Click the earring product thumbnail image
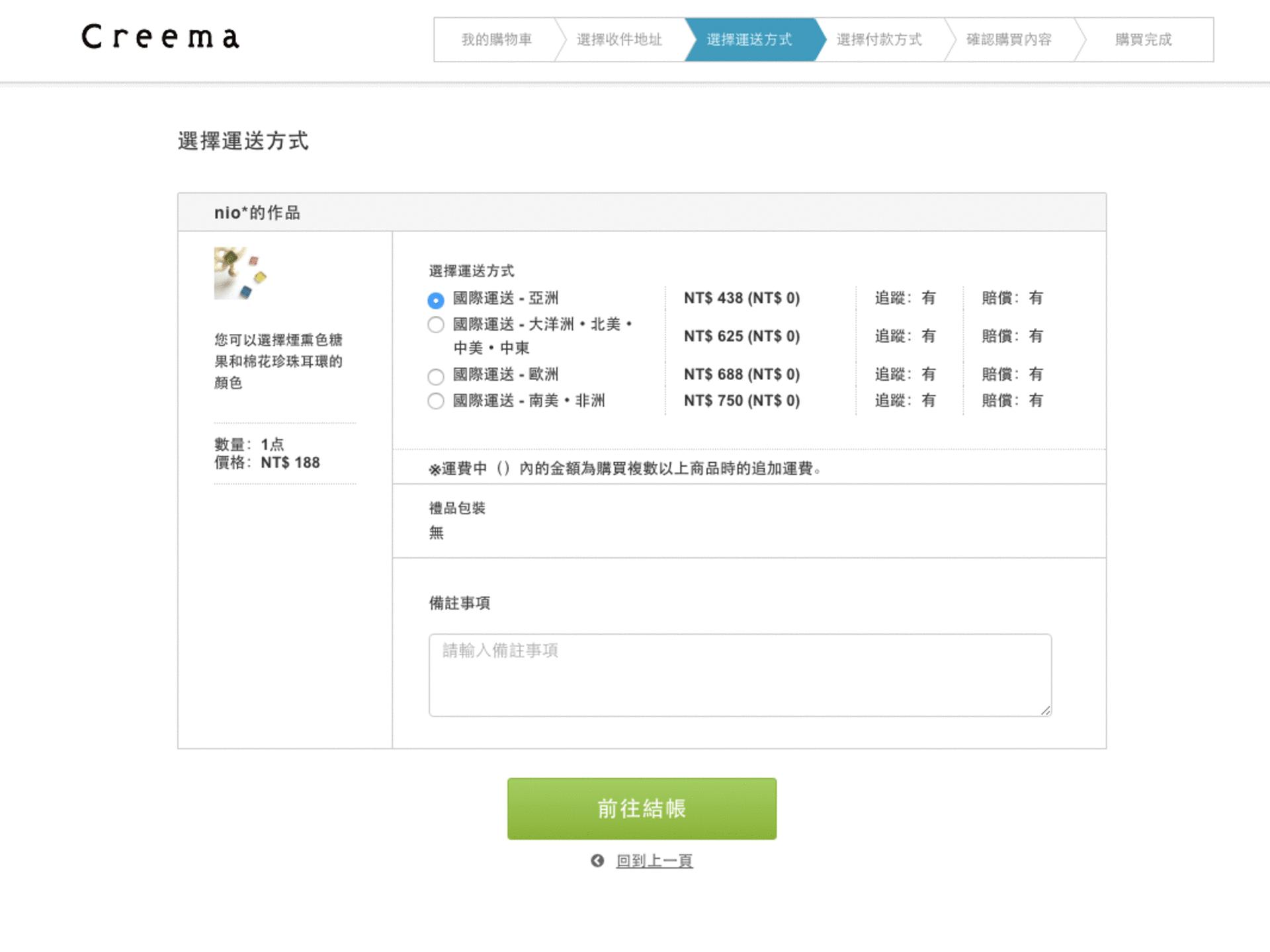Viewport: 1270px width, 952px height. click(240, 273)
